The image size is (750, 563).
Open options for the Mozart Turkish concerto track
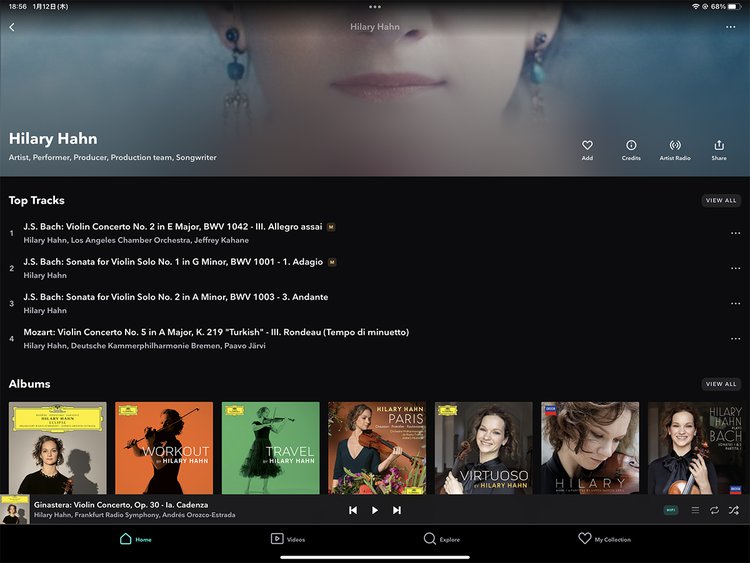tap(735, 339)
